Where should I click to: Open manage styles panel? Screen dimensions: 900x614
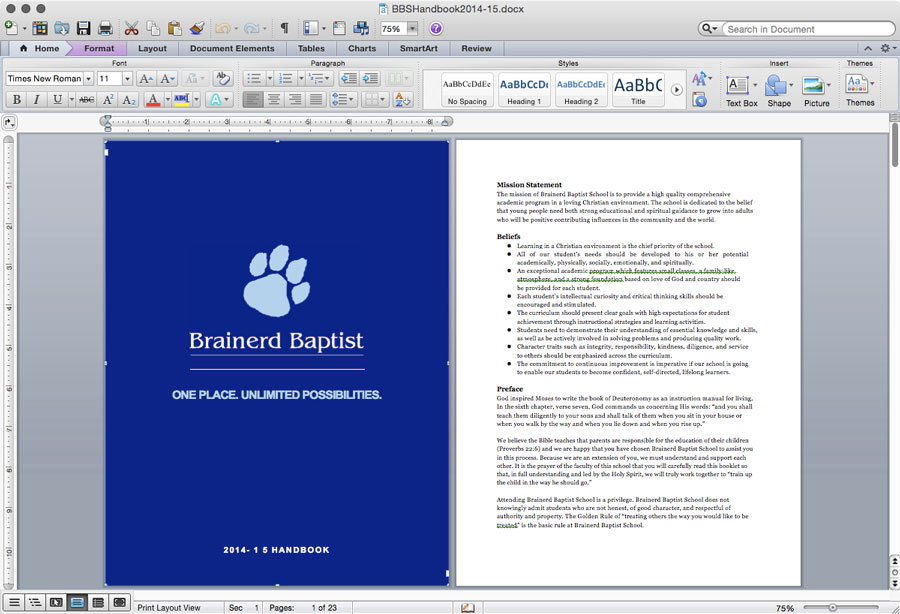pos(699,100)
